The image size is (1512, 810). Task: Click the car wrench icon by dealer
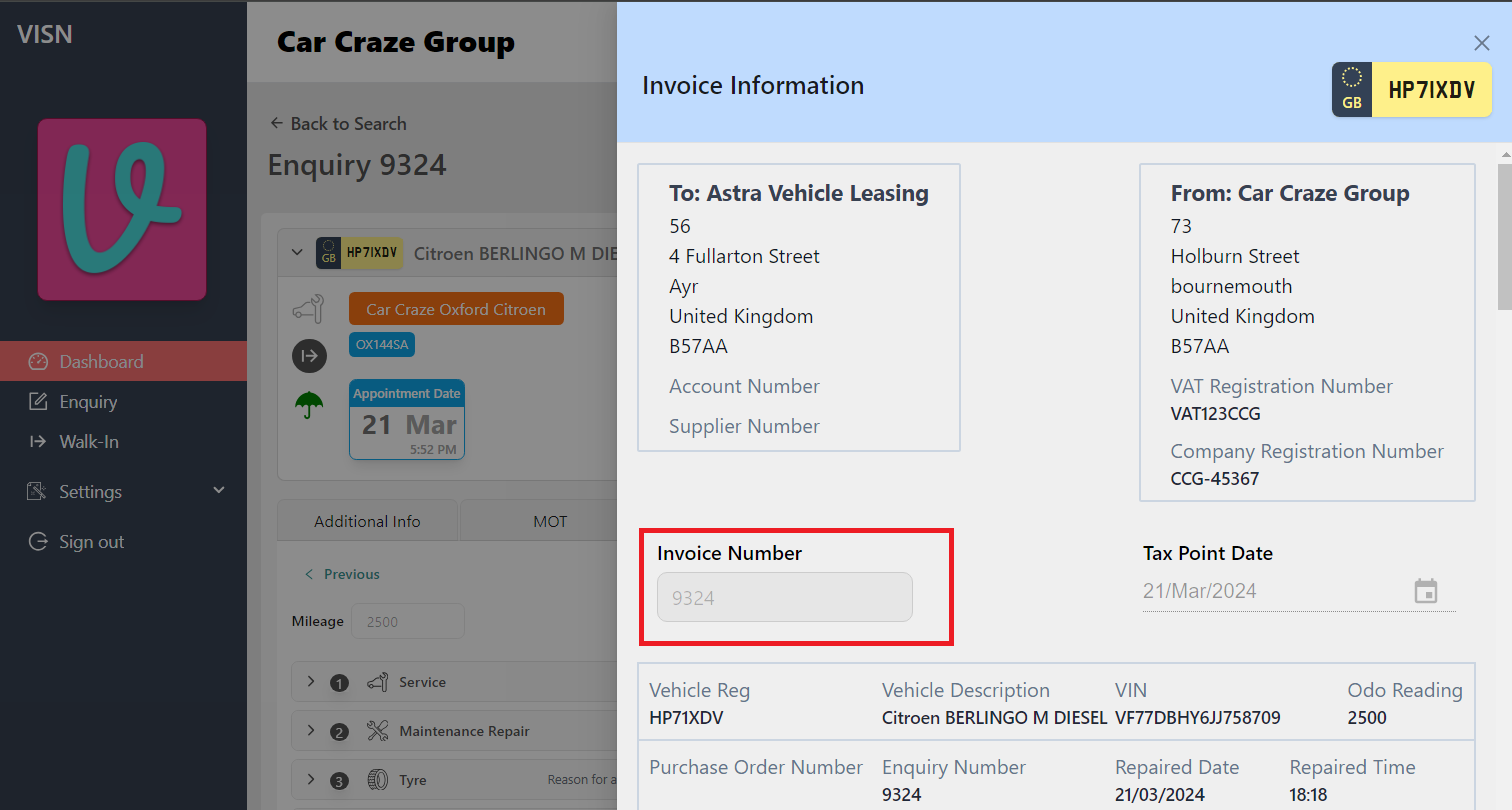[x=308, y=309]
